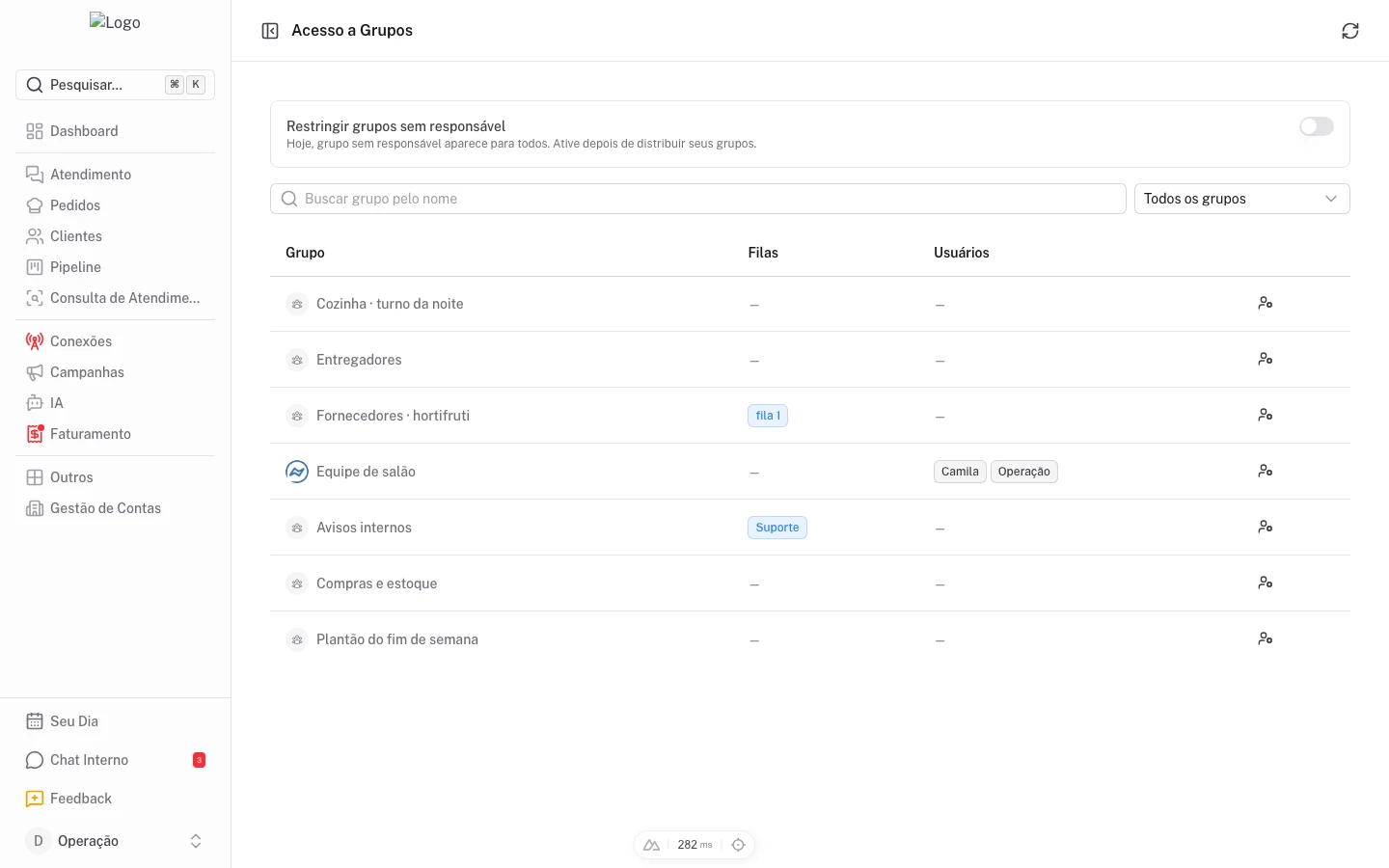Click the Operação user tag in table
The width and height of the screenshot is (1389, 868).
1024,472
